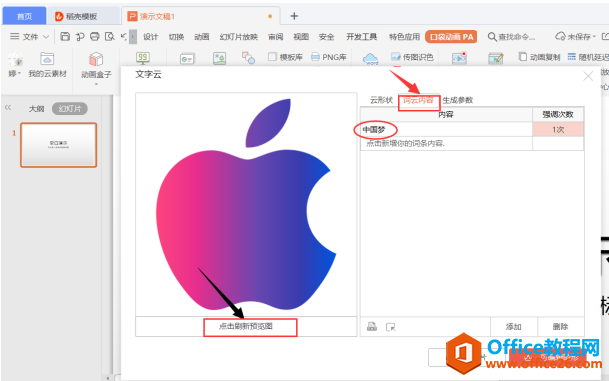This screenshot has width=609, height=381.
Task: Click the apple shape preview image
Action: click(x=246, y=205)
